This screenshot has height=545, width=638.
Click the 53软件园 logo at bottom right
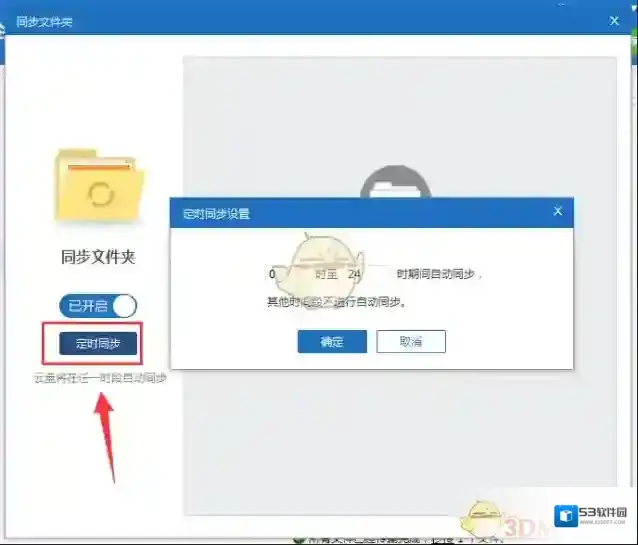[x=593, y=514]
